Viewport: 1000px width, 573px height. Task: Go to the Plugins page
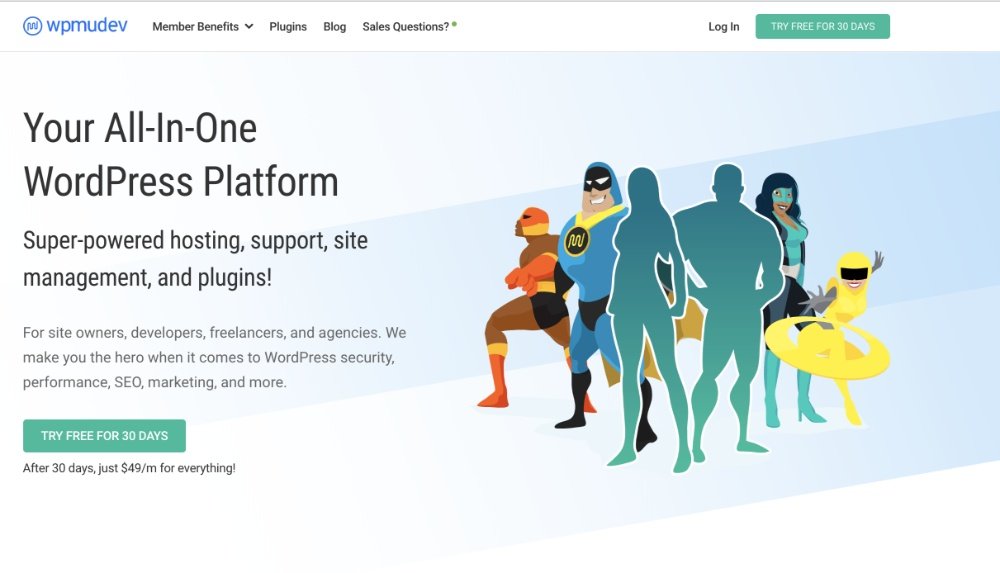tap(288, 27)
